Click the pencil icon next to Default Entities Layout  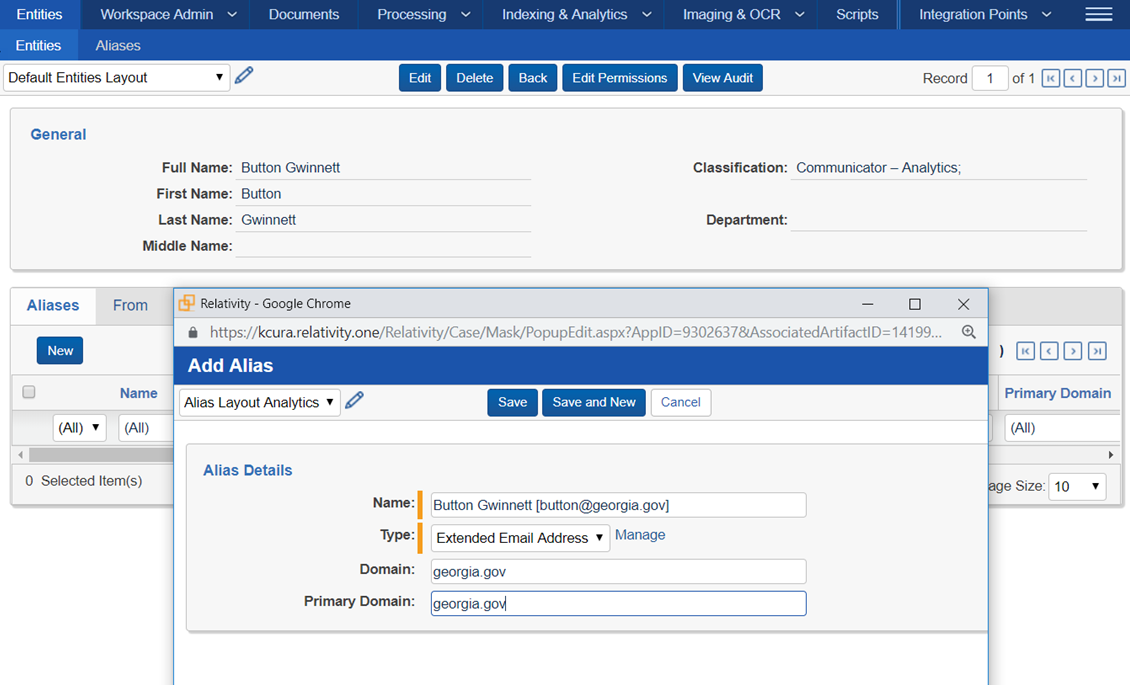tap(244, 75)
